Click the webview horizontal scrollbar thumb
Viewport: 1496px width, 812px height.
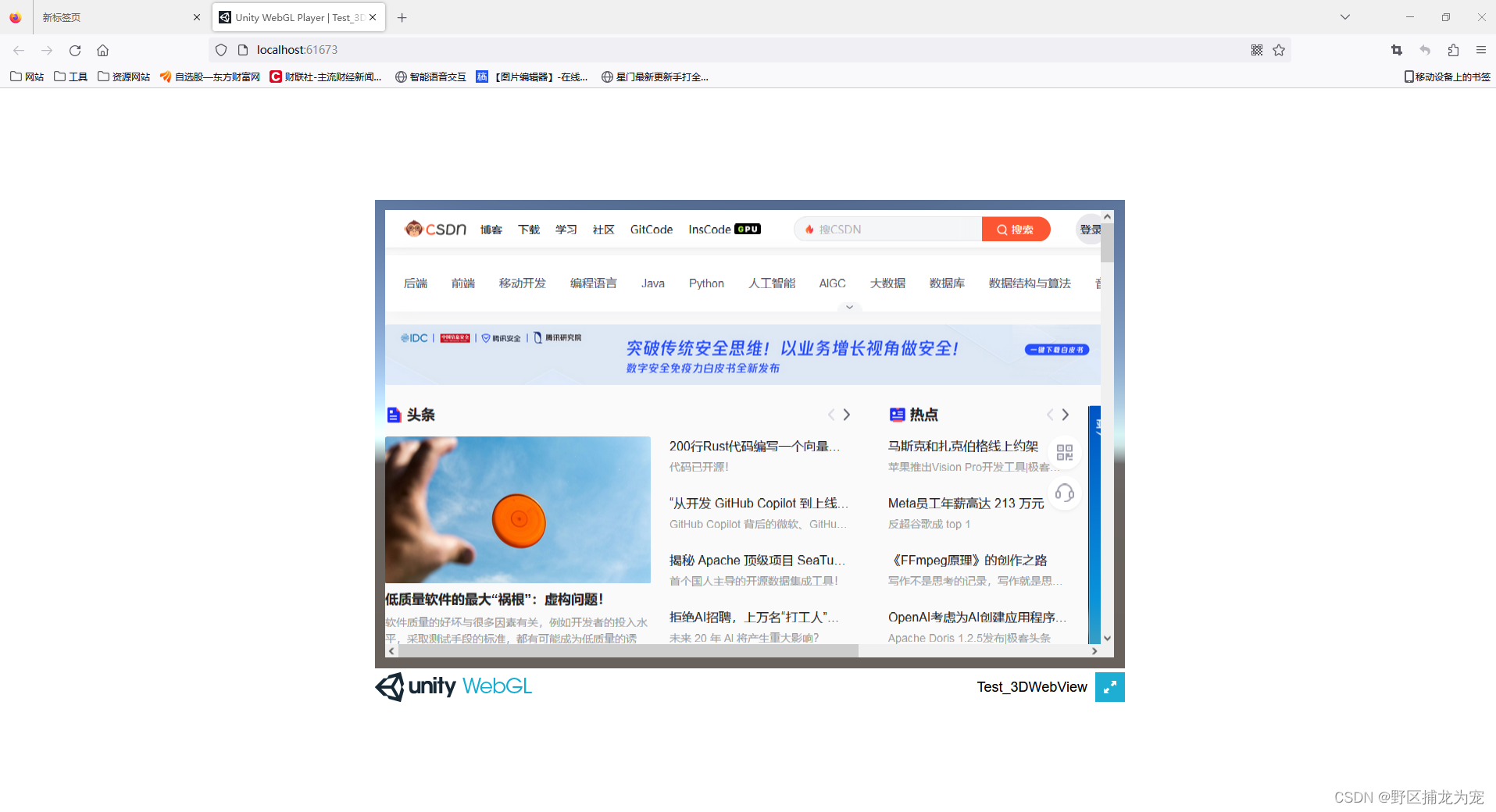[x=628, y=650]
